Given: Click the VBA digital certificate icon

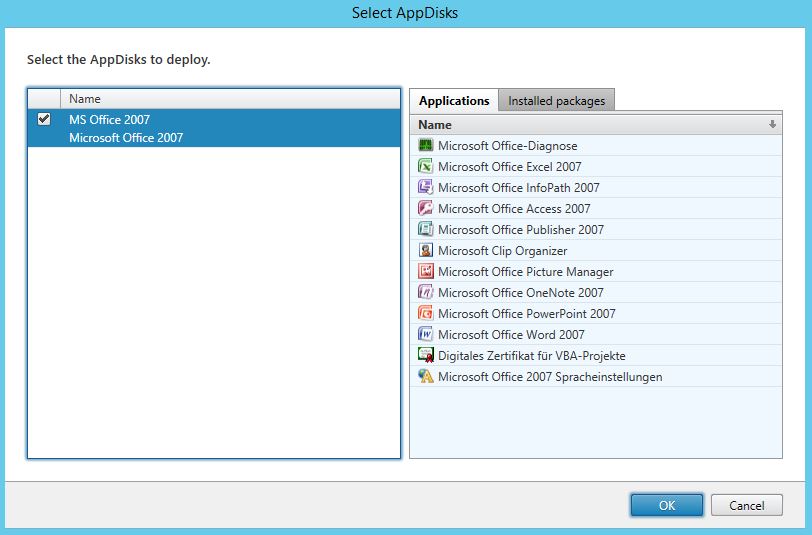Looking at the screenshot, I should pos(425,356).
